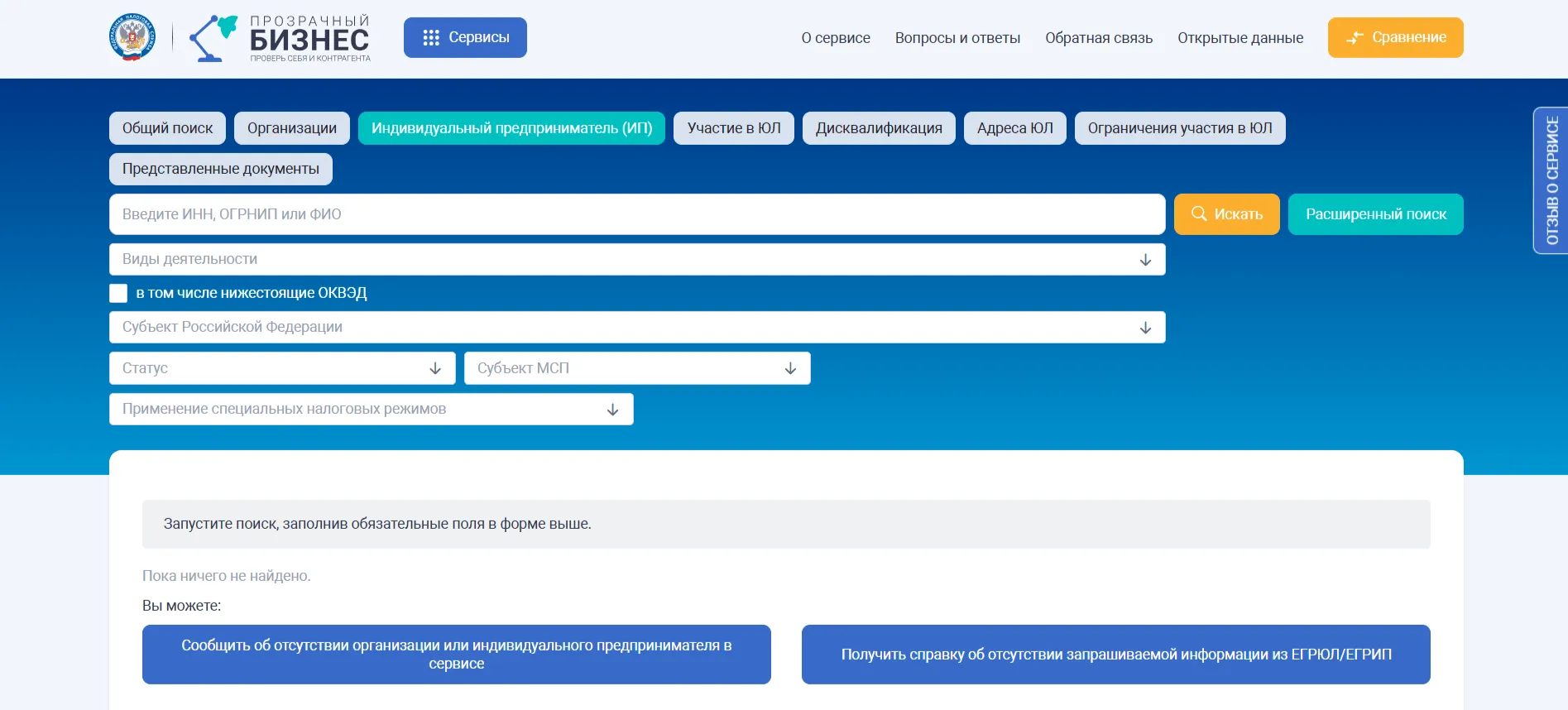The width and height of the screenshot is (1568, 710).
Task: Switch to Адреса ЮЛ tab
Action: (x=1015, y=128)
